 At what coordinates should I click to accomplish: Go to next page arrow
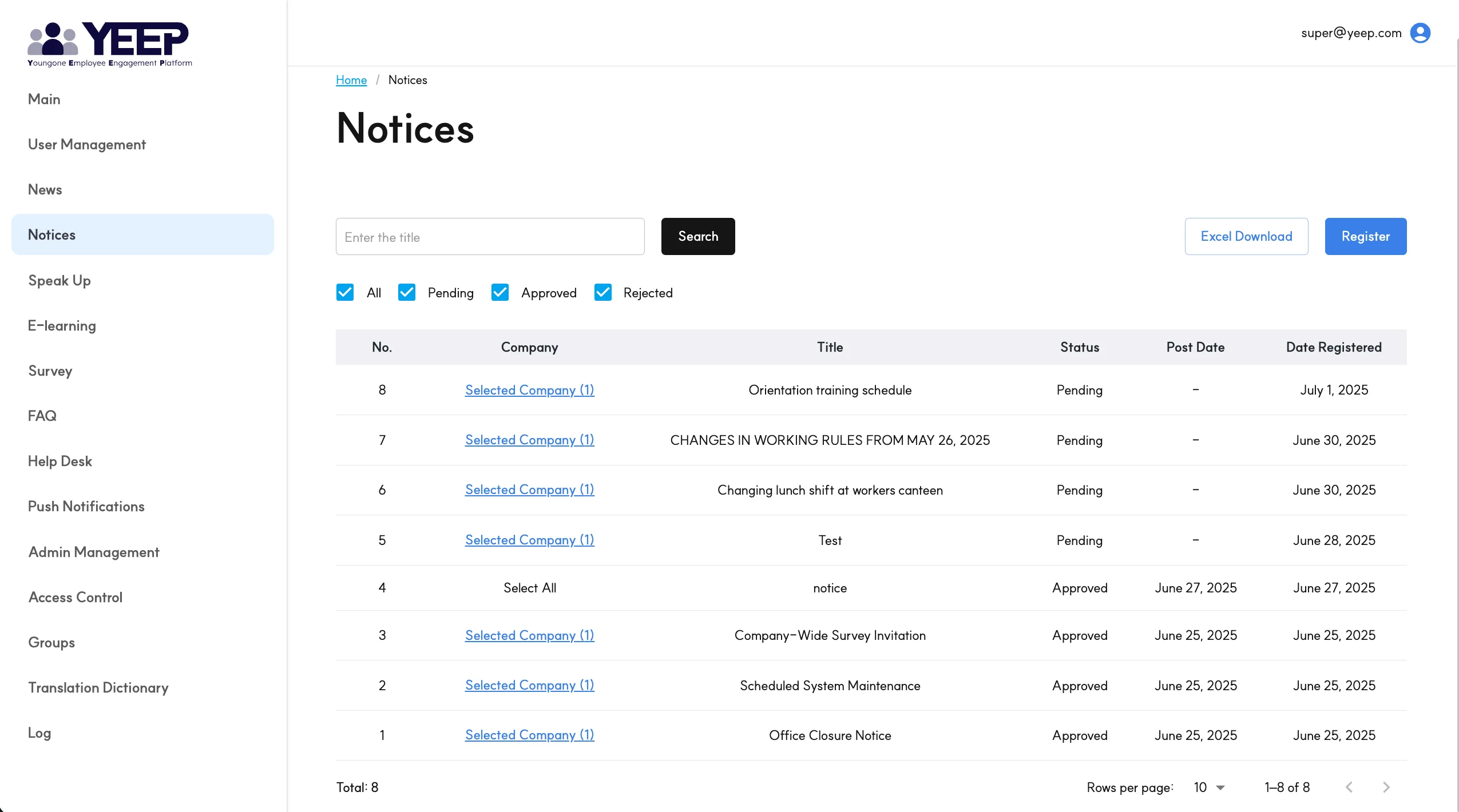[x=1386, y=787]
